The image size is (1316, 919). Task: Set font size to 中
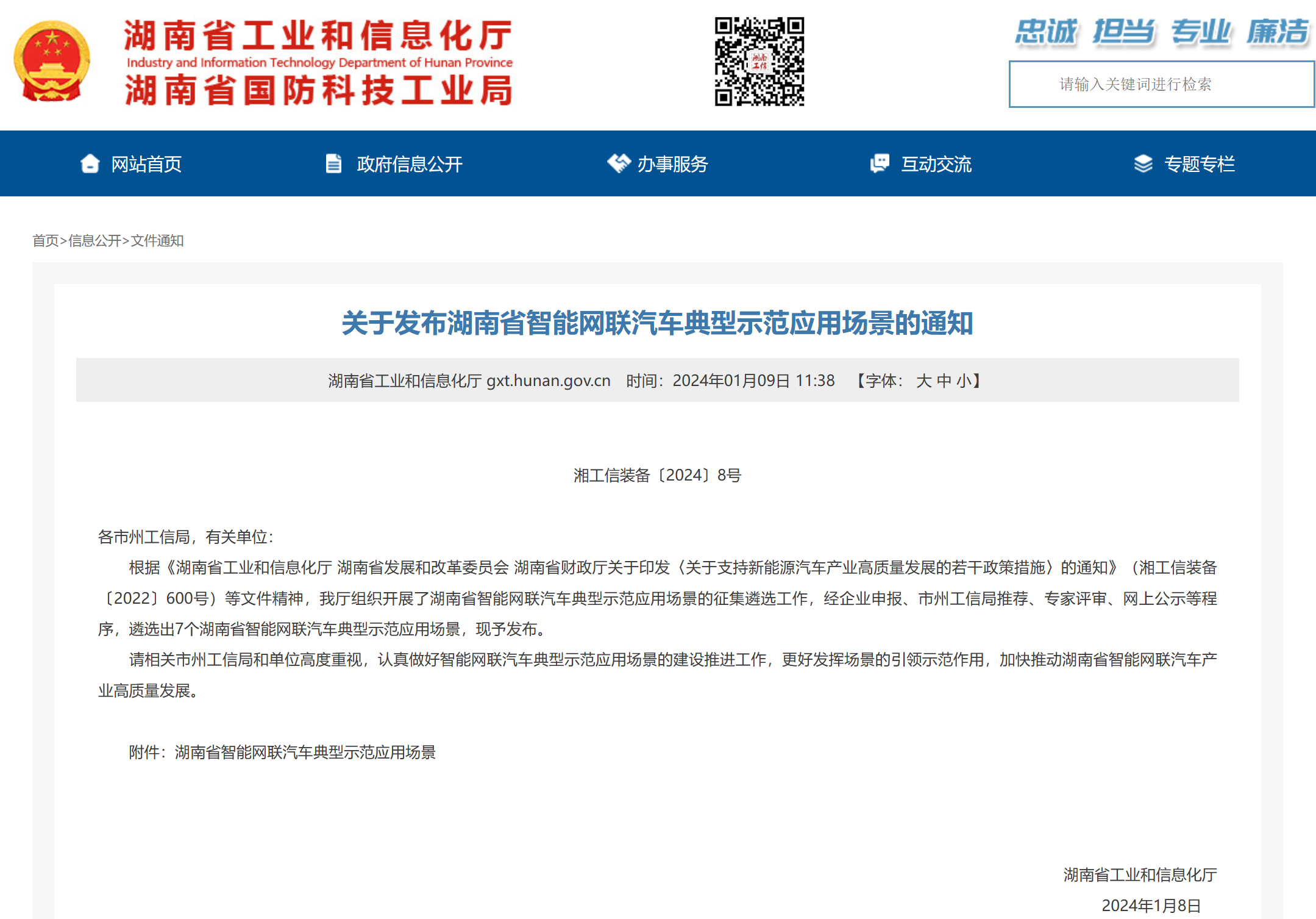(944, 381)
